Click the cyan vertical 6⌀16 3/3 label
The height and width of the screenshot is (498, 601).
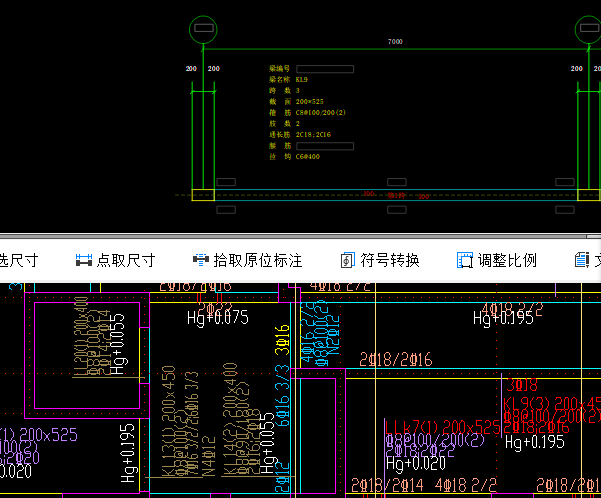pyautogui.click(x=282, y=396)
